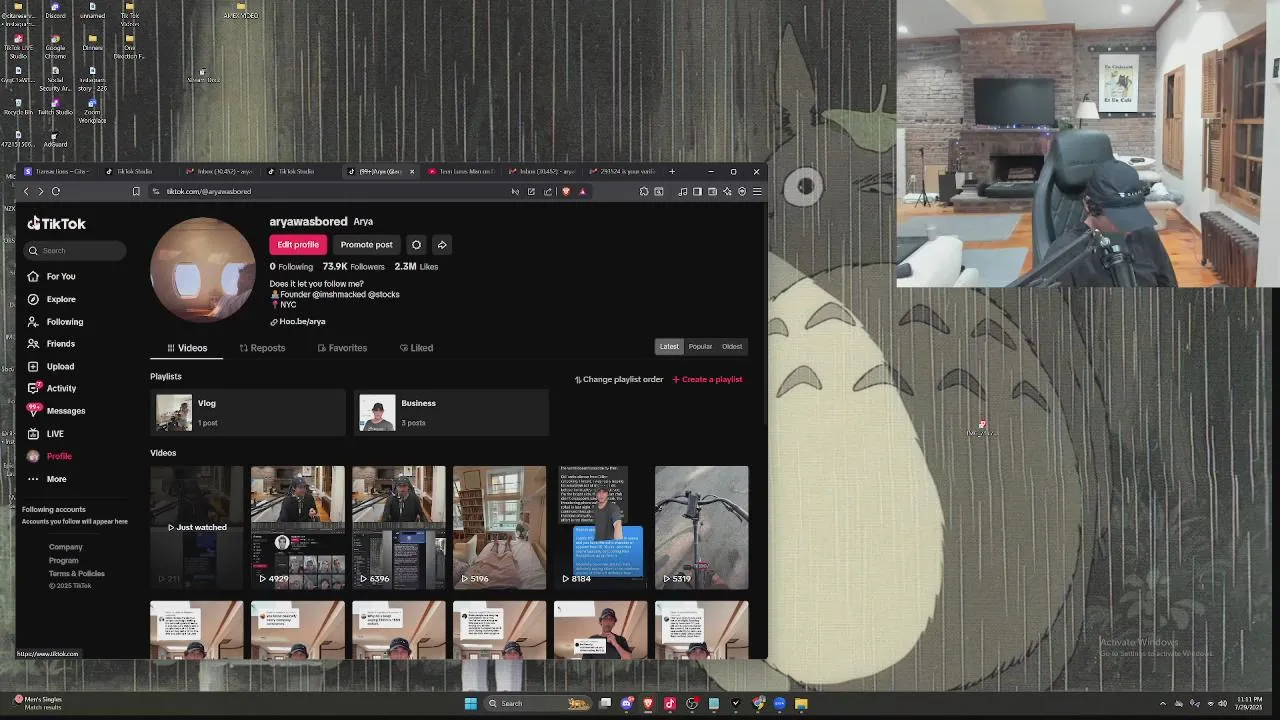Viewport: 1280px width, 720px height.
Task: Open Friends in the sidebar
Action: point(52,344)
